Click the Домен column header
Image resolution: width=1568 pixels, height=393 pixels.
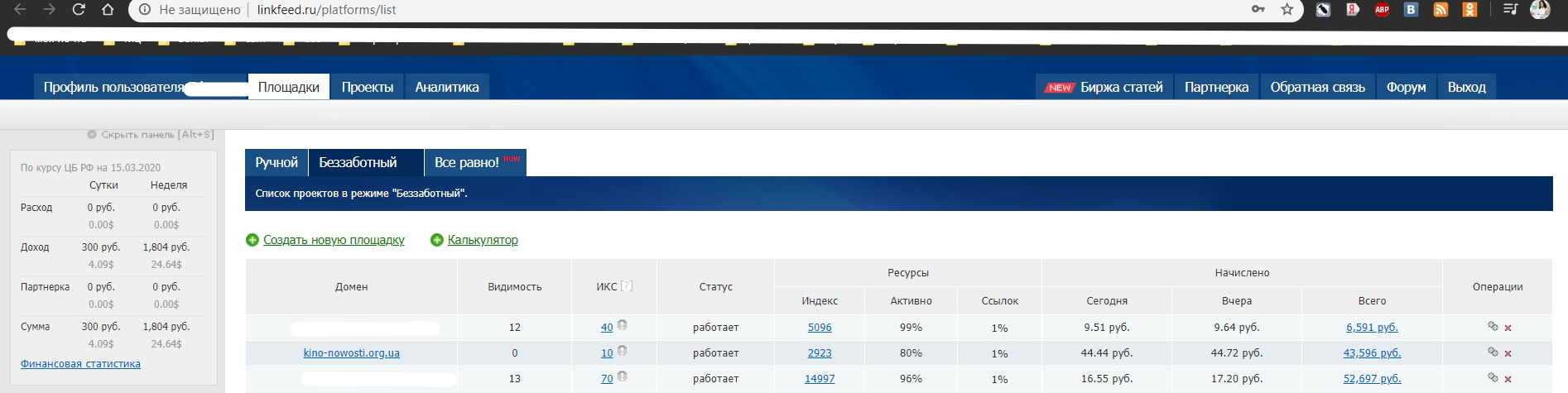click(x=351, y=287)
